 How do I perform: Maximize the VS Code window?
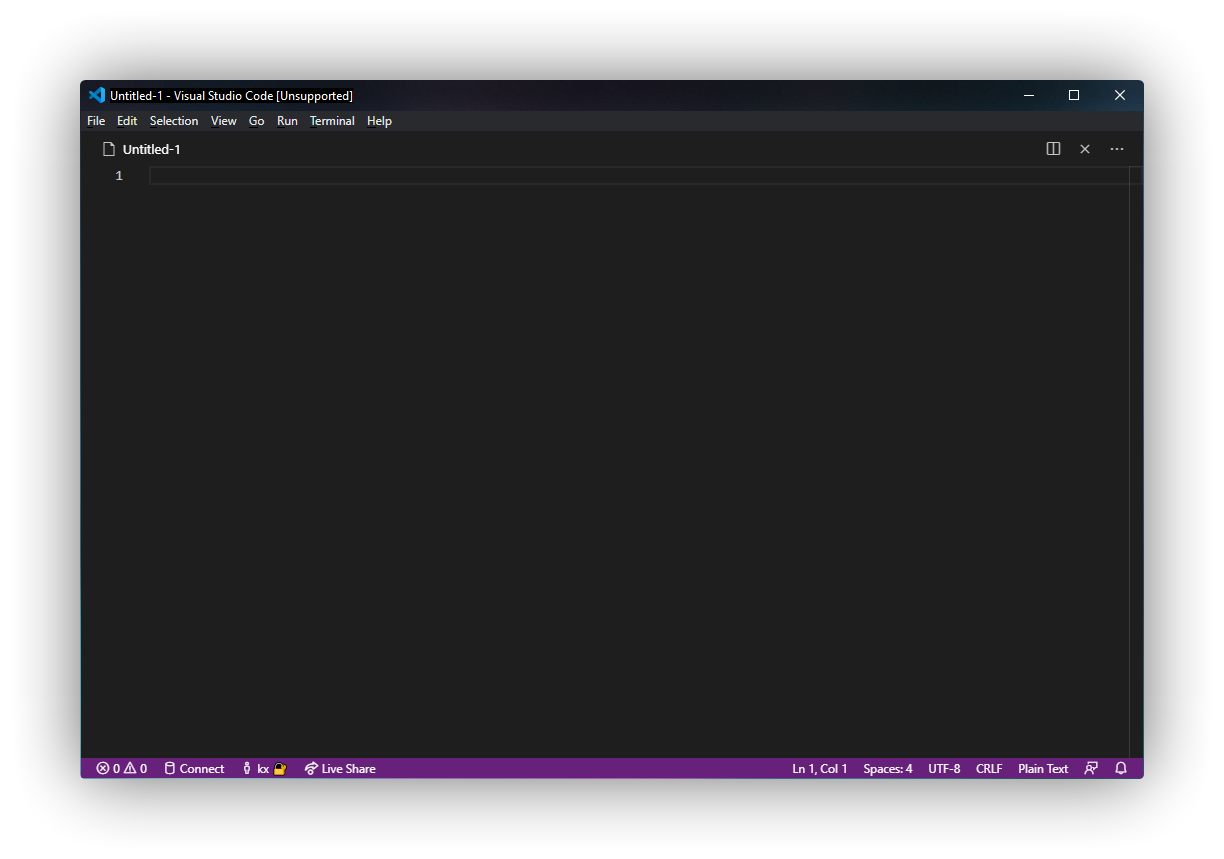(1074, 95)
